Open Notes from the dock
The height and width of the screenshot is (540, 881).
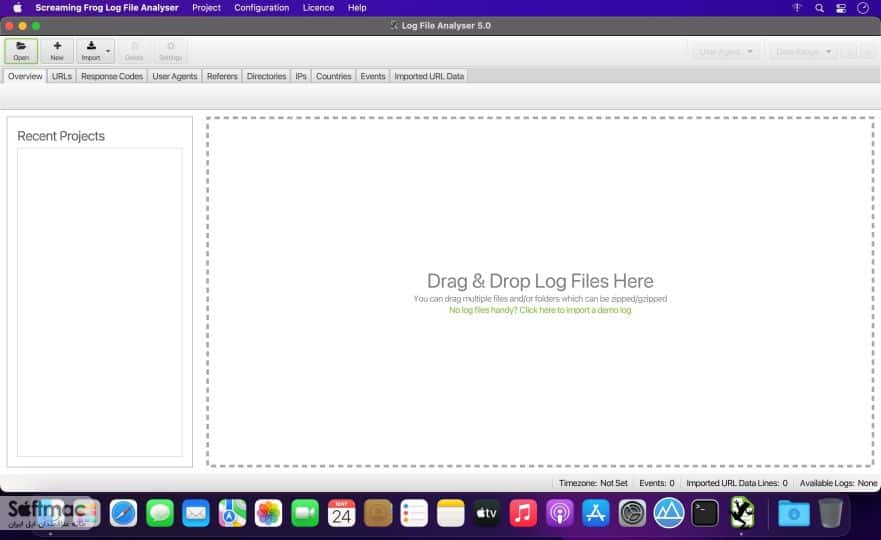[x=450, y=513]
